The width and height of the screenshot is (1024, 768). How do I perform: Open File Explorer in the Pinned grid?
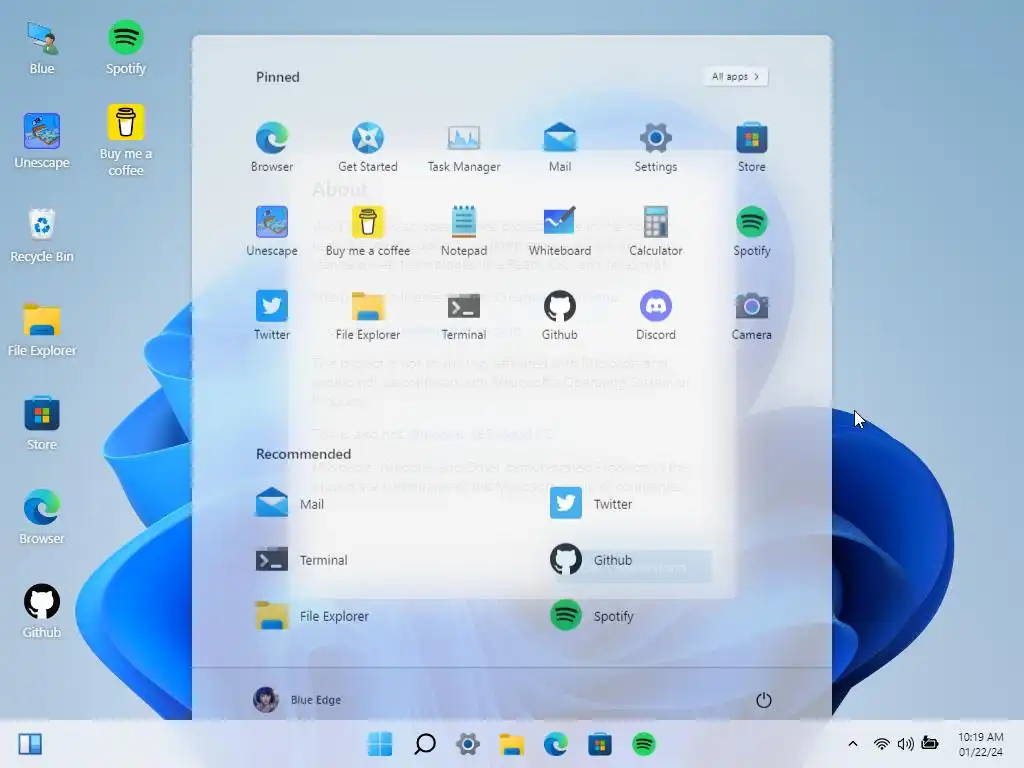(x=368, y=315)
